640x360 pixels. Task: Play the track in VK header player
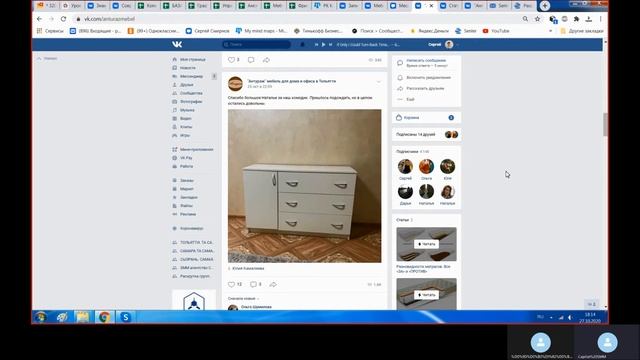click(x=323, y=44)
